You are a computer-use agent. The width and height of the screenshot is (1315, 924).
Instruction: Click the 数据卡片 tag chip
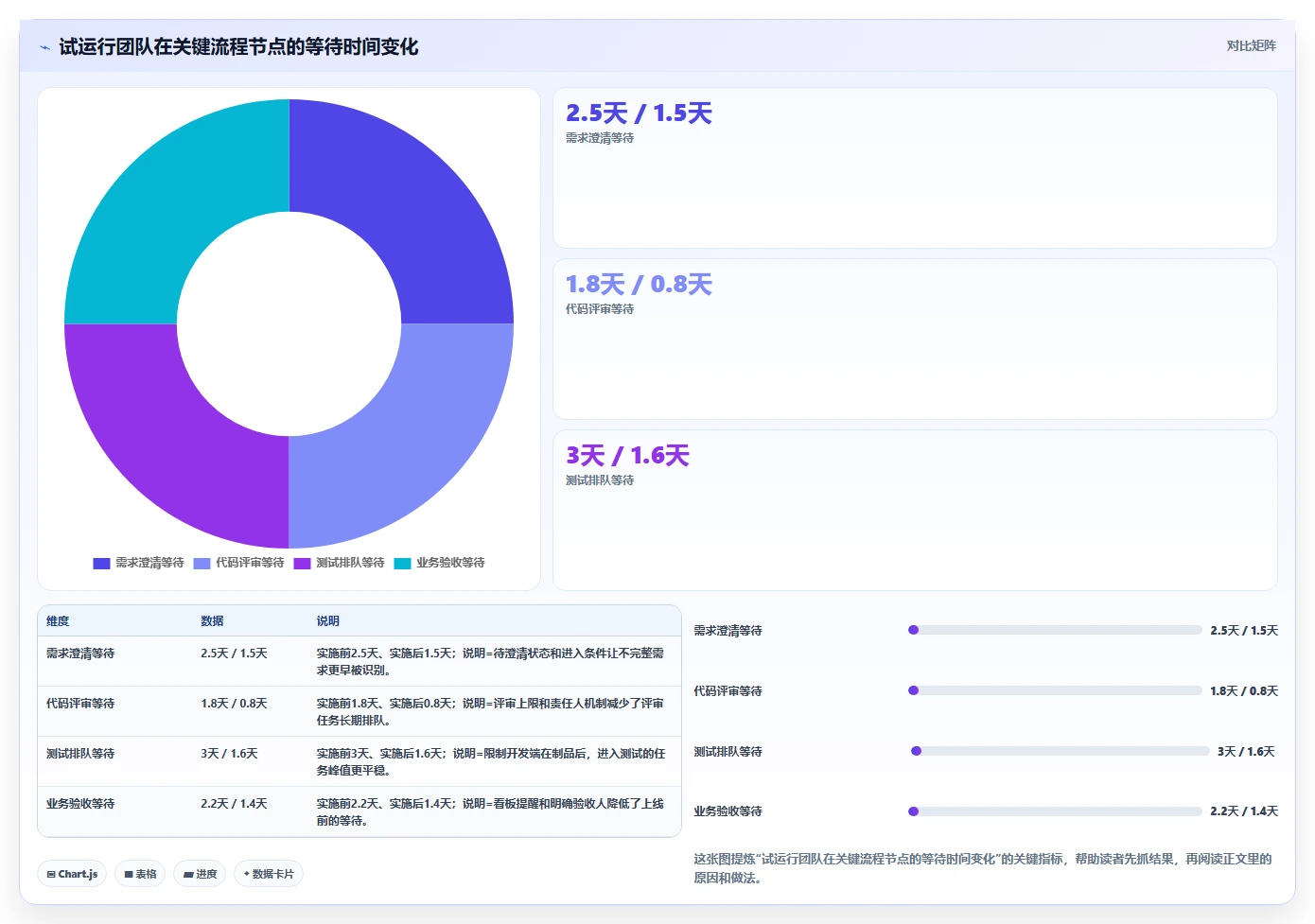[268, 874]
